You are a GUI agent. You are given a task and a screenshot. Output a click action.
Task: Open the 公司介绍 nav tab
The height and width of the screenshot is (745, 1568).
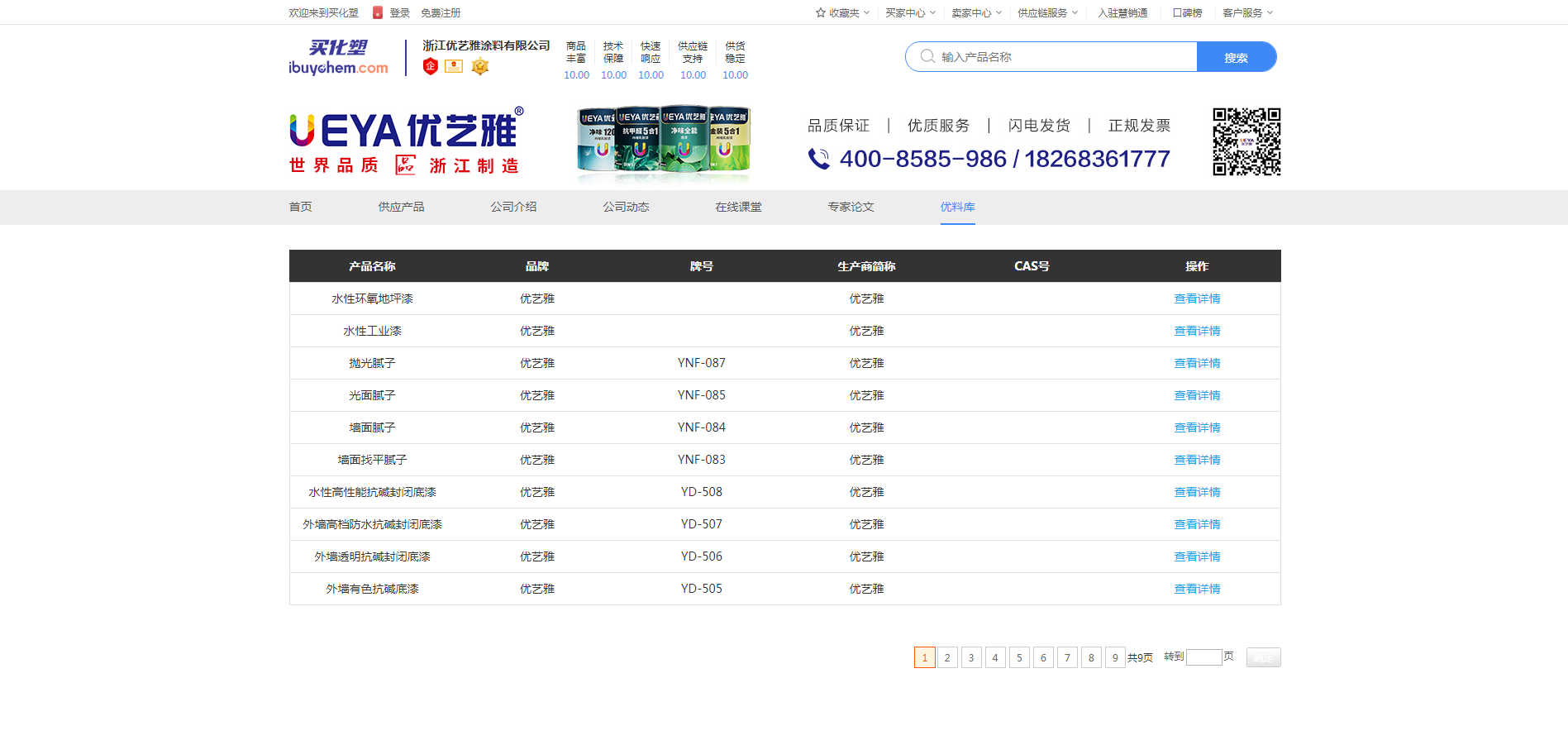513,207
